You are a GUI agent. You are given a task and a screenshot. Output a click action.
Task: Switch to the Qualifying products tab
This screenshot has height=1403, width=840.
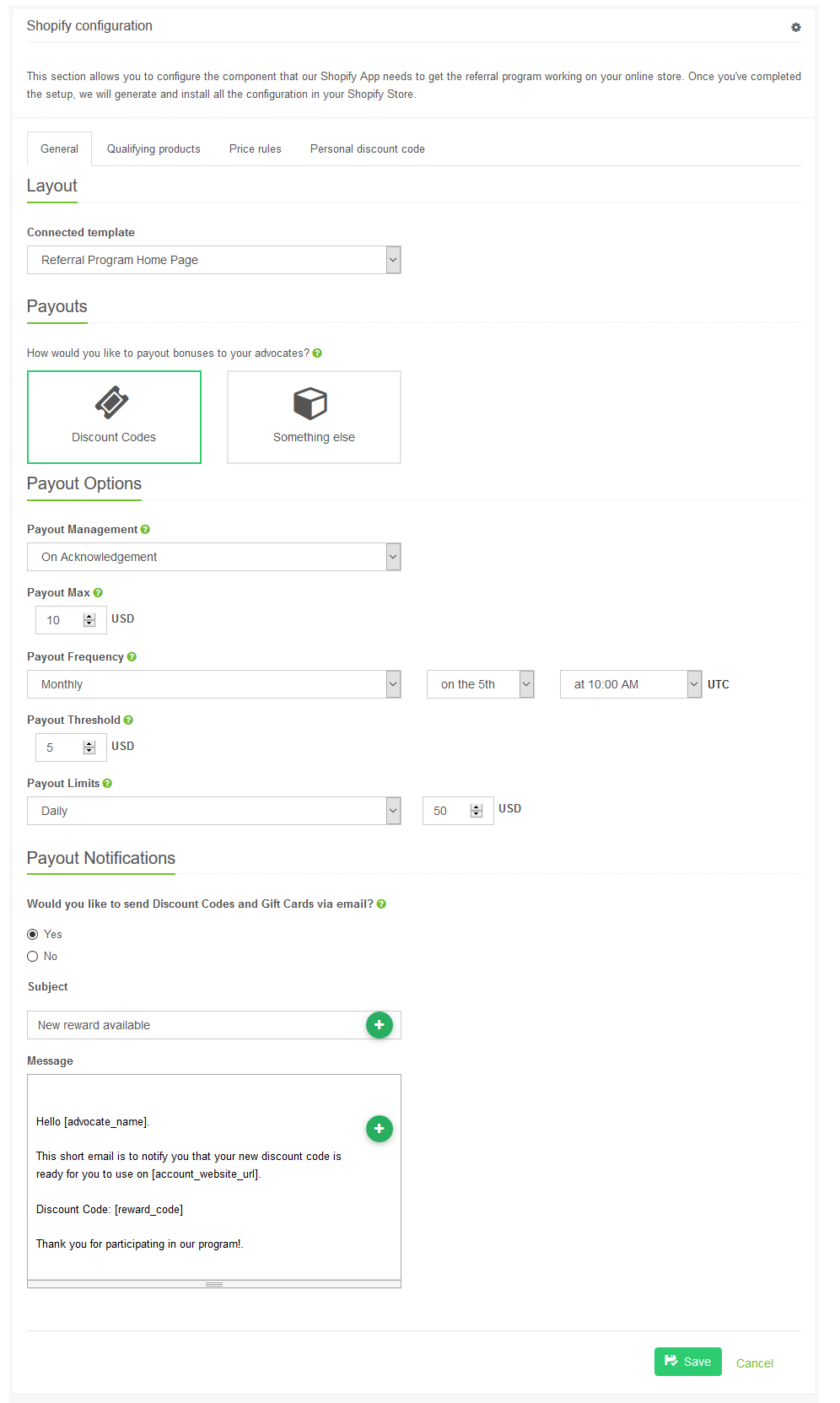pos(153,149)
